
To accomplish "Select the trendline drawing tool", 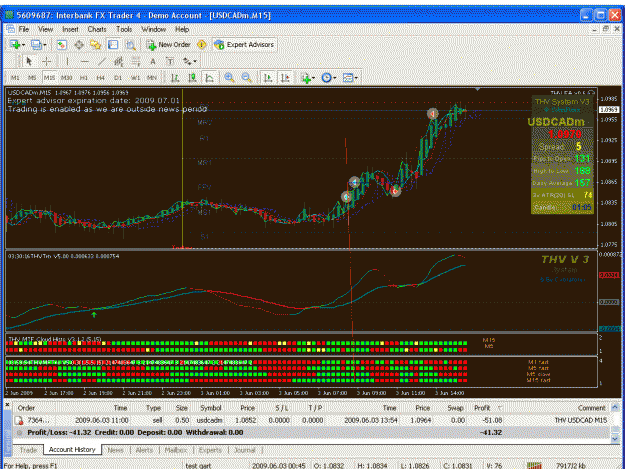I will (x=102, y=61).
